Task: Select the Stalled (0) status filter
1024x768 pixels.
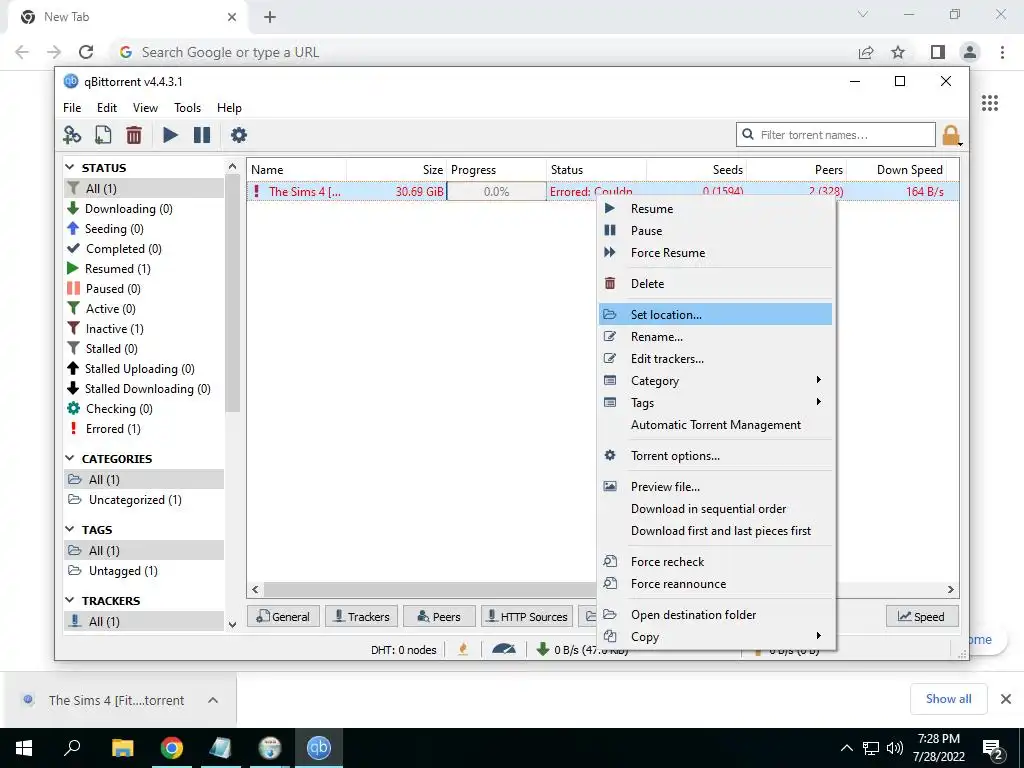Action: (x=111, y=349)
